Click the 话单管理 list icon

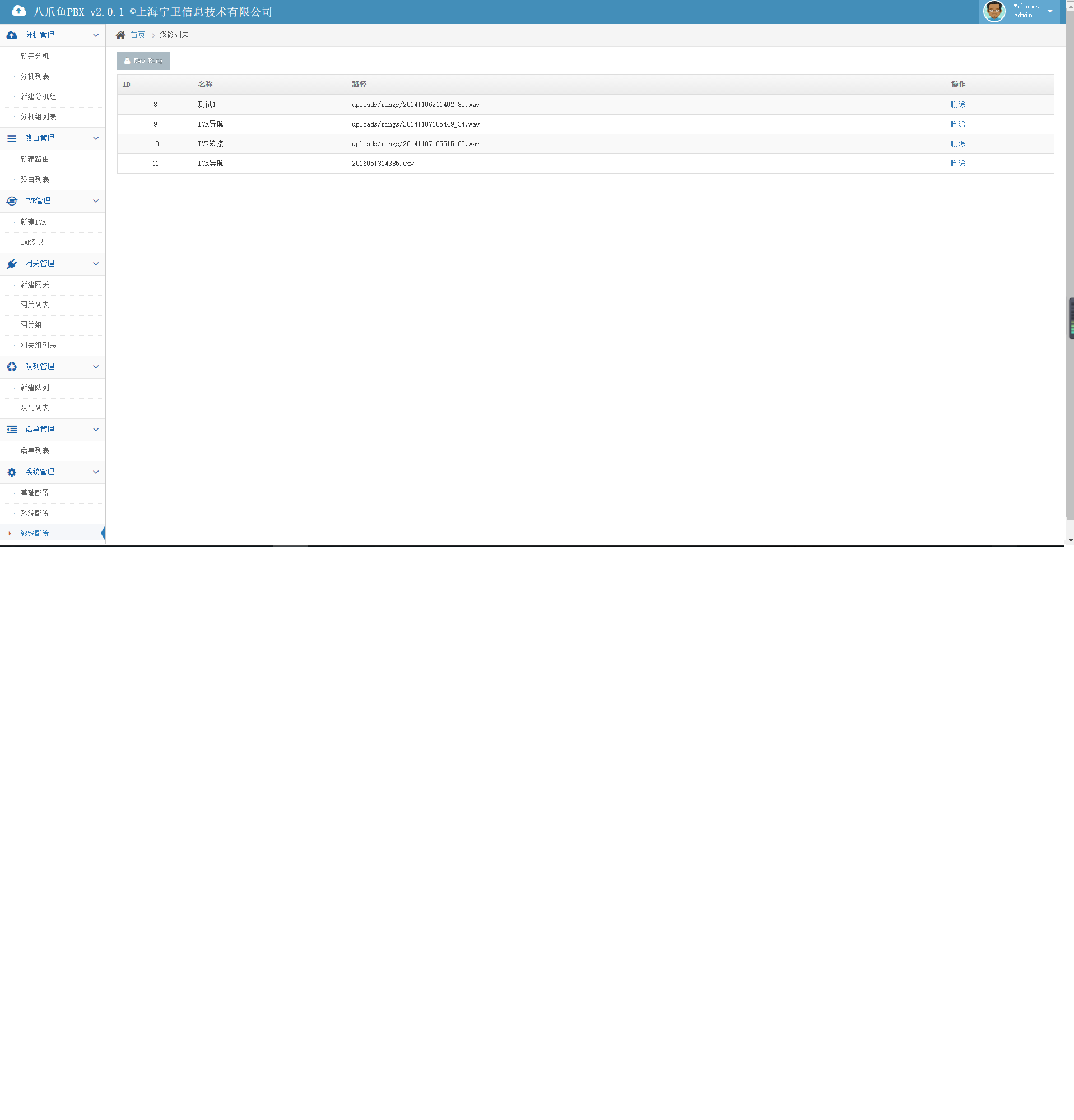(x=11, y=430)
